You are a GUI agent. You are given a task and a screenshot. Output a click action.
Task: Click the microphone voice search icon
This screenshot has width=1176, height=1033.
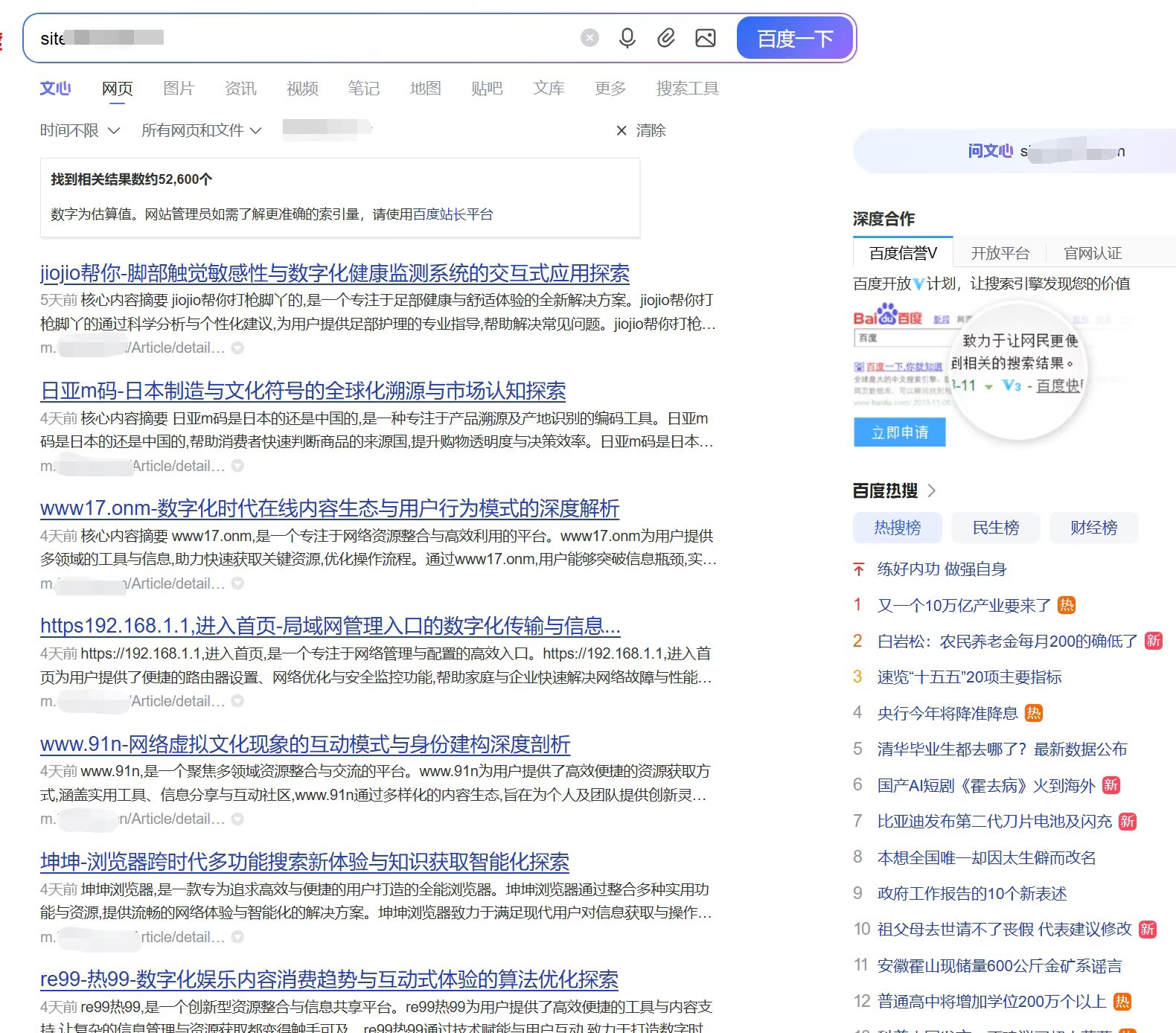pos(627,38)
